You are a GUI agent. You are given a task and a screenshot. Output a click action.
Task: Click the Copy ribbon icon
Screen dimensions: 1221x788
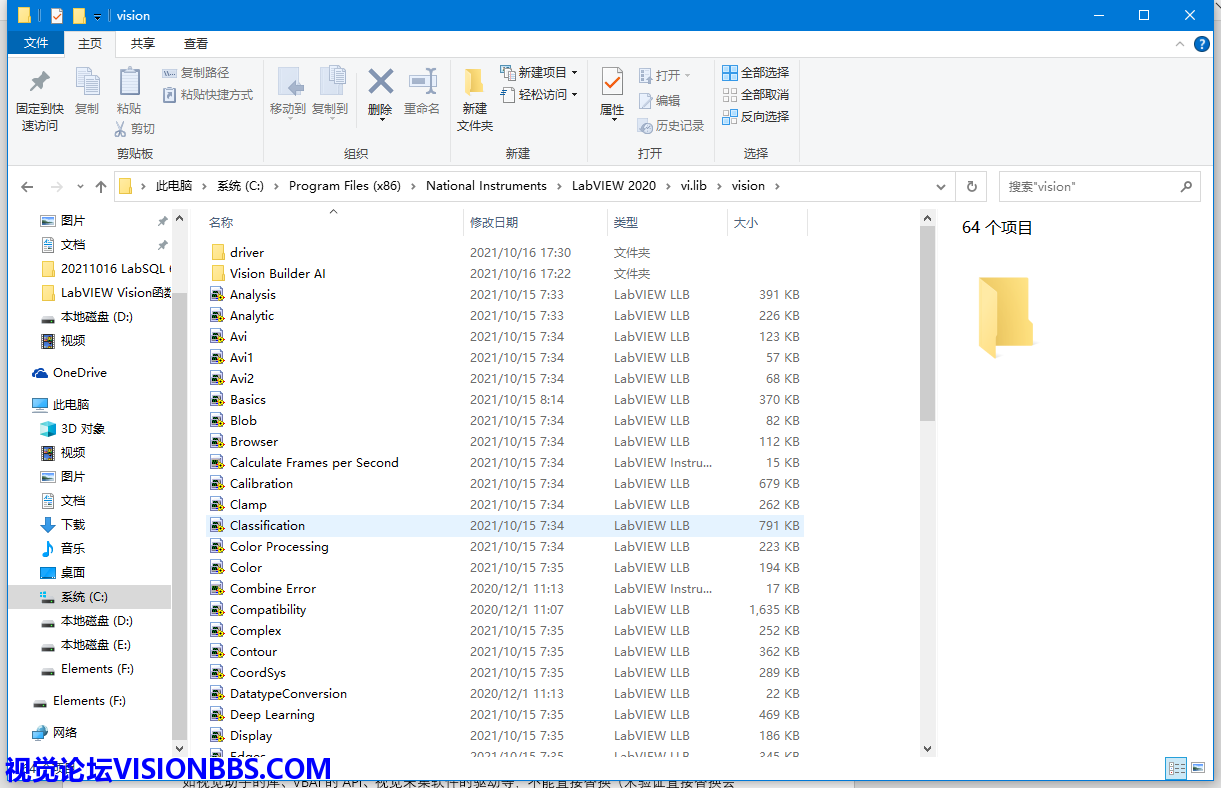pyautogui.click(x=87, y=82)
